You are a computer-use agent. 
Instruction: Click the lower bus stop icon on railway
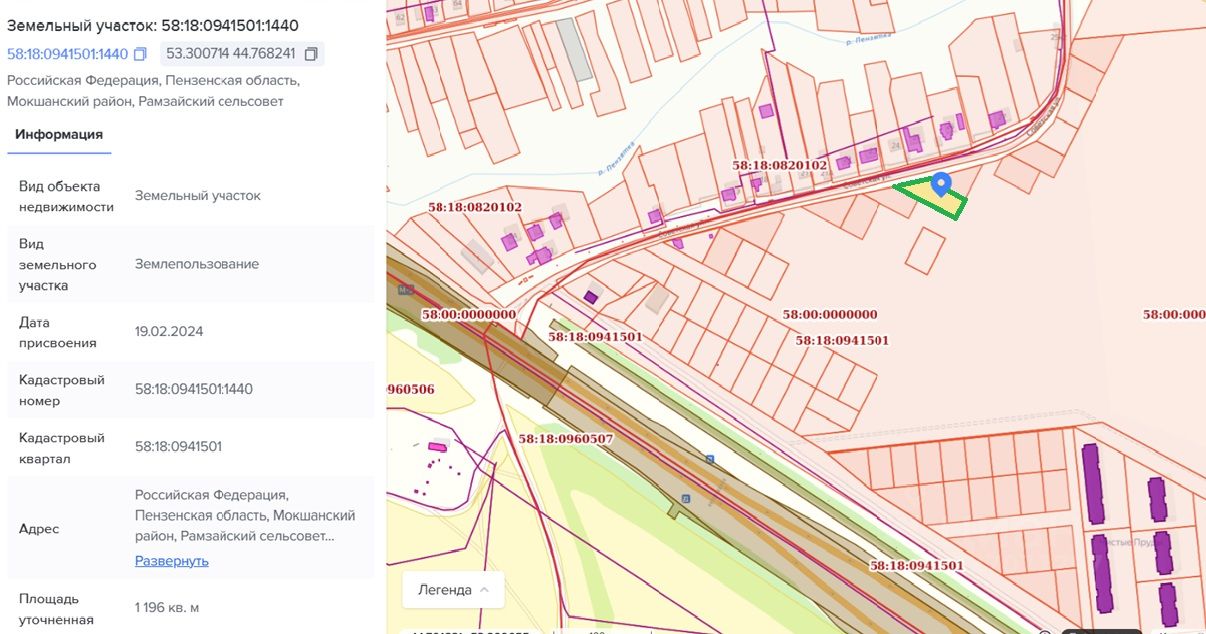point(685,498)
